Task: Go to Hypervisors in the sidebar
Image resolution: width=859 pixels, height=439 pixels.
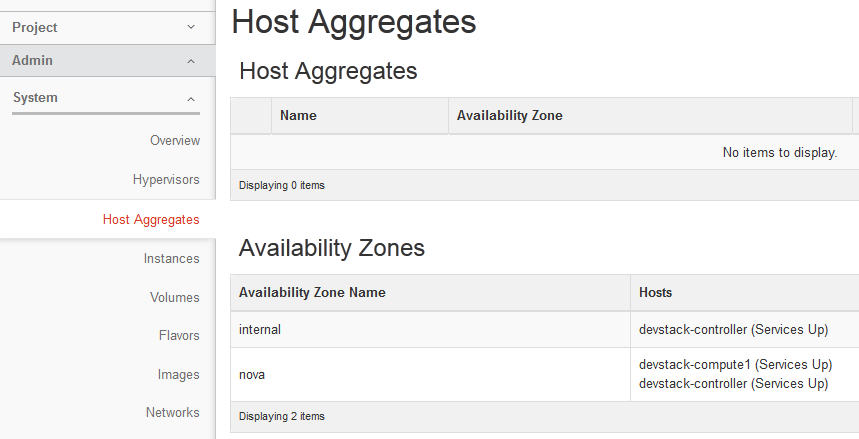Action: [x=166, y=180]
